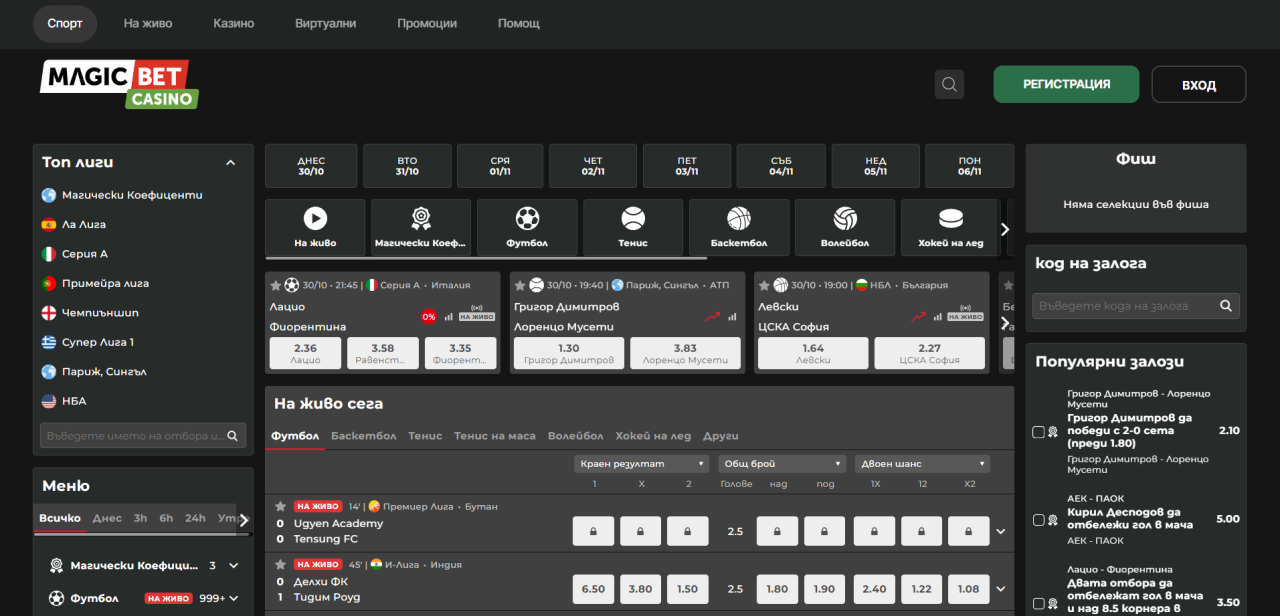Select the Хокей на лед icon tile
The height and width of the screenshot is (616, 1280).
tap(951, 227)
